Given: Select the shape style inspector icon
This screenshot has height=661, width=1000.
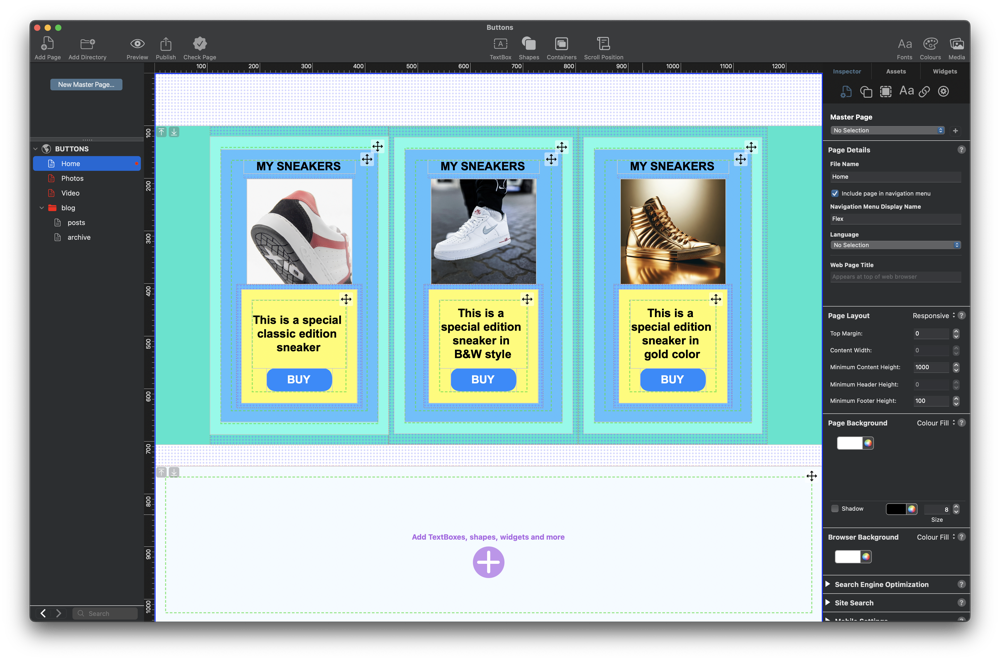Looking at the screenshot, I should pos(865,92).
